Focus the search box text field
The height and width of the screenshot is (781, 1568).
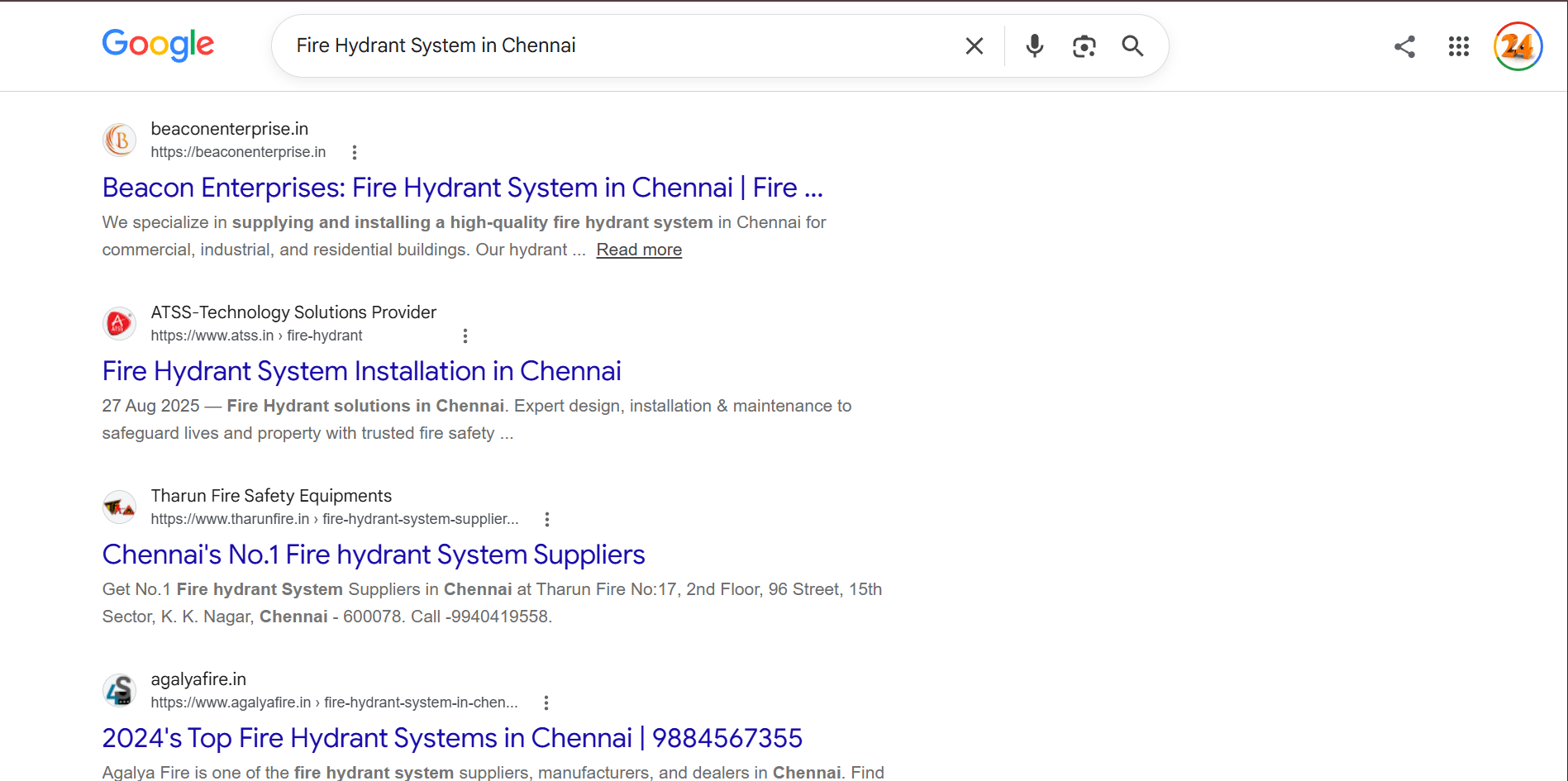[x=620, y=46]
